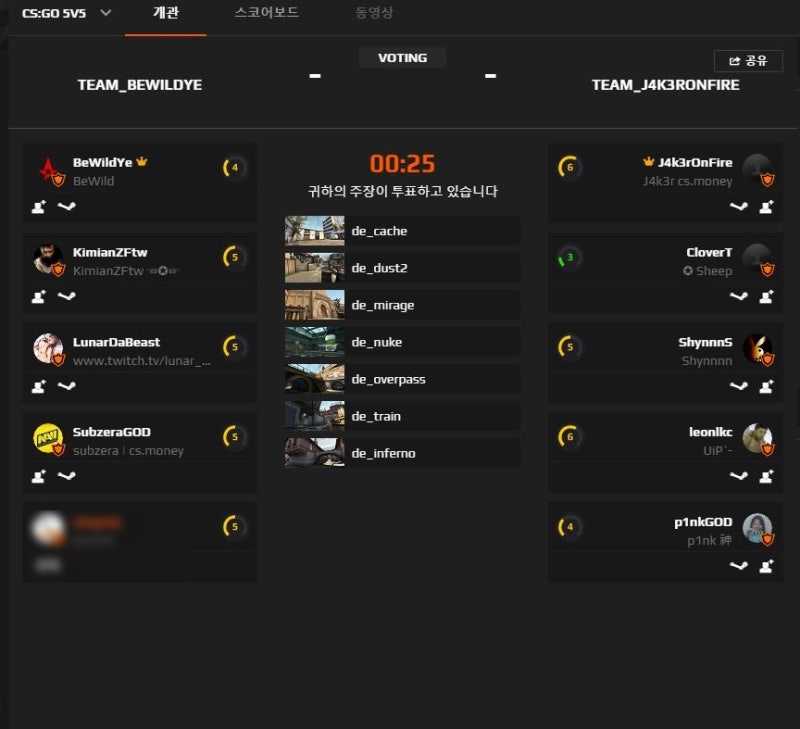Viewport: 800px width, 729px height.
Task: Click add-friend icon under BeWildYe
Action: click(39, 207)
